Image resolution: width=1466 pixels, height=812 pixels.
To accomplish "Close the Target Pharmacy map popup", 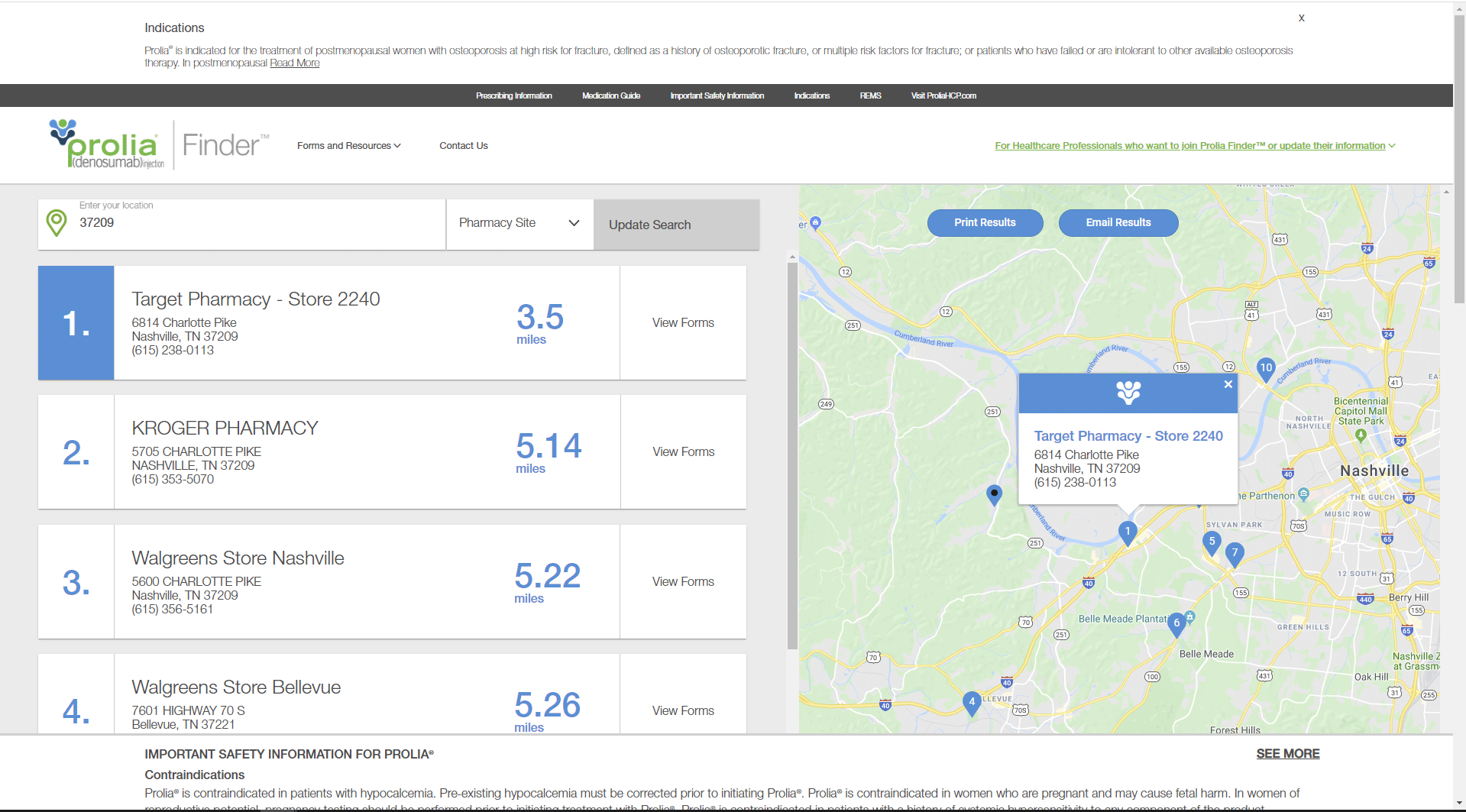I will (x=1228, y=384).
